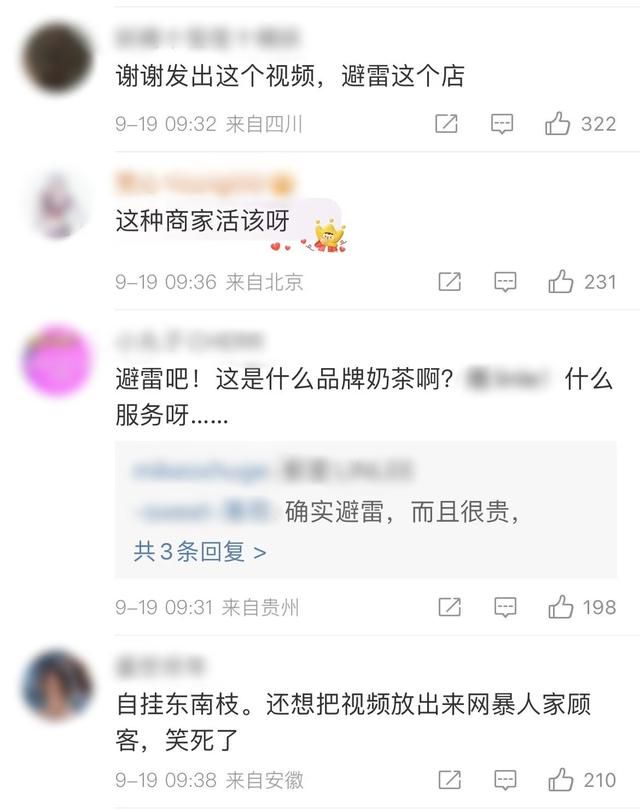Repost the comment from 四川
Screen dimensions: 640x811
point(446,124)
